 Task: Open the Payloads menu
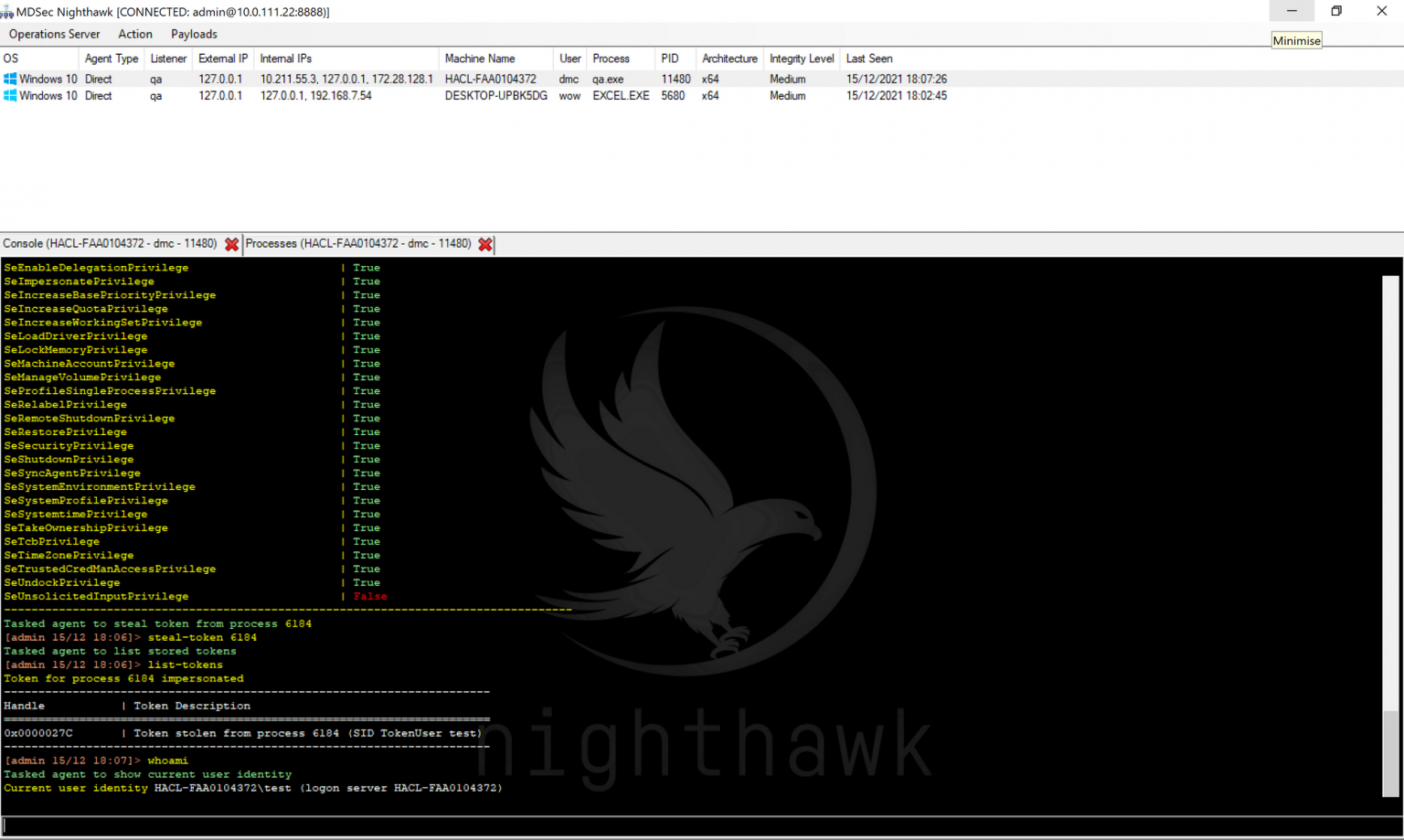click(194, 34)
